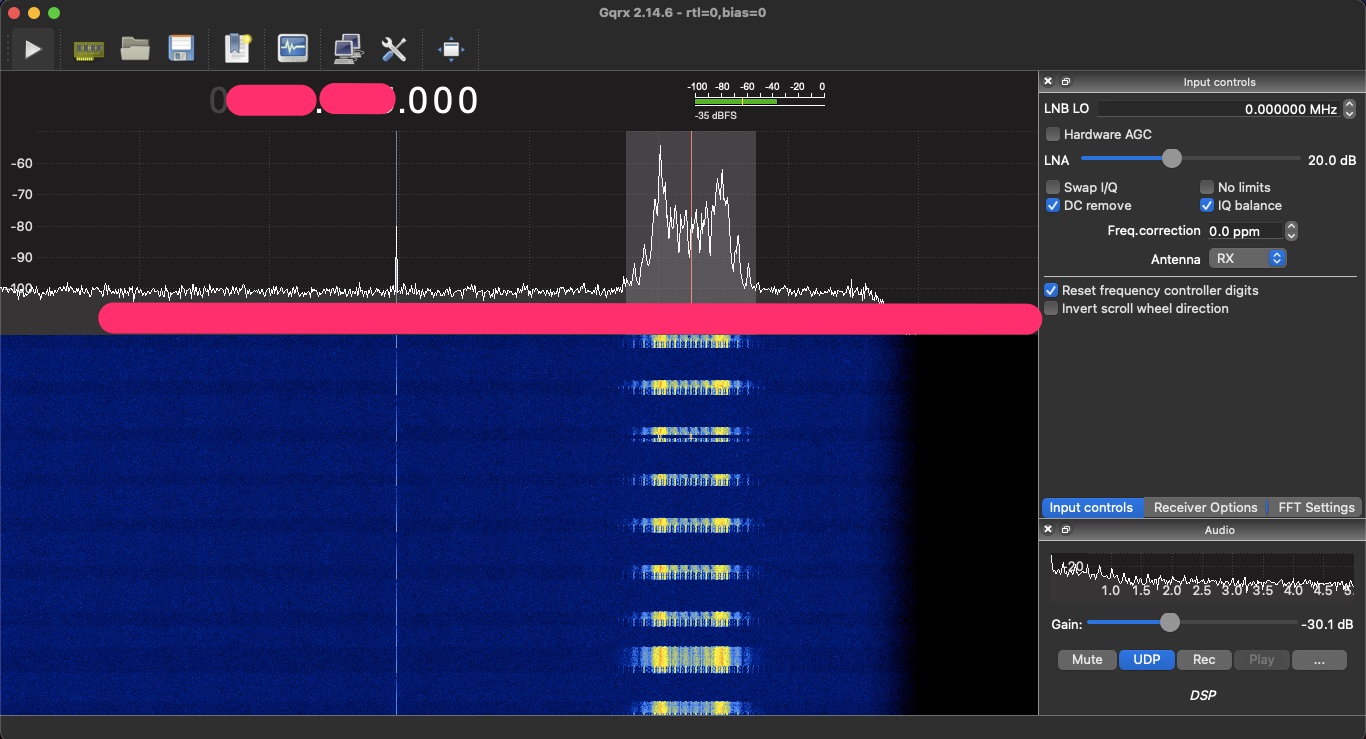Save settings with the floppy disk icon
This screenshot has height=739, width=1366.
[181, 48]
